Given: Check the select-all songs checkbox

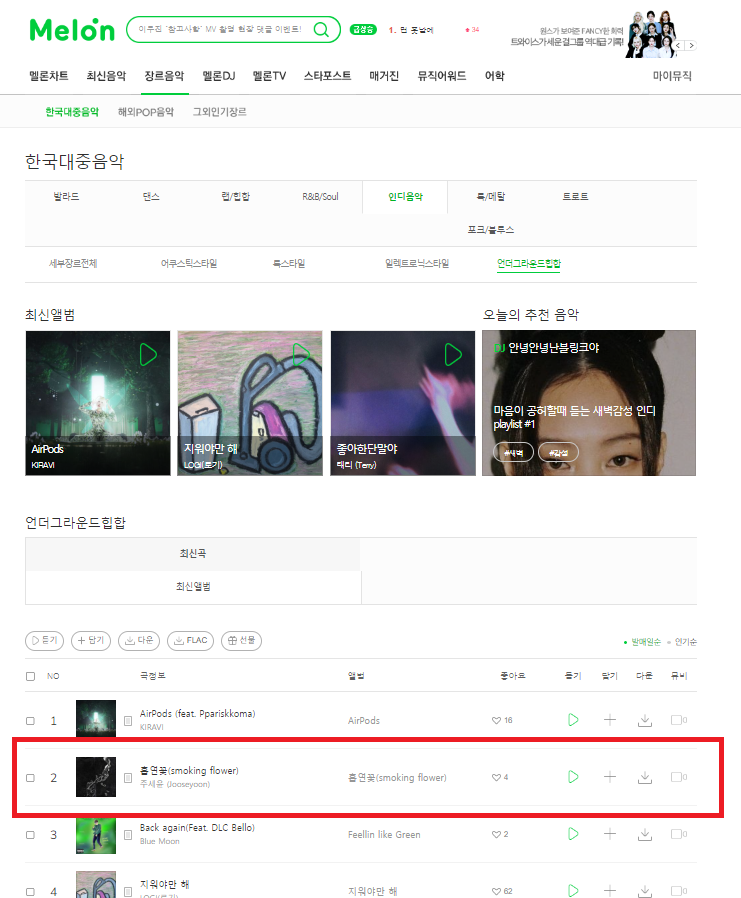Looking at the screenshot, I should pos(30,676).
